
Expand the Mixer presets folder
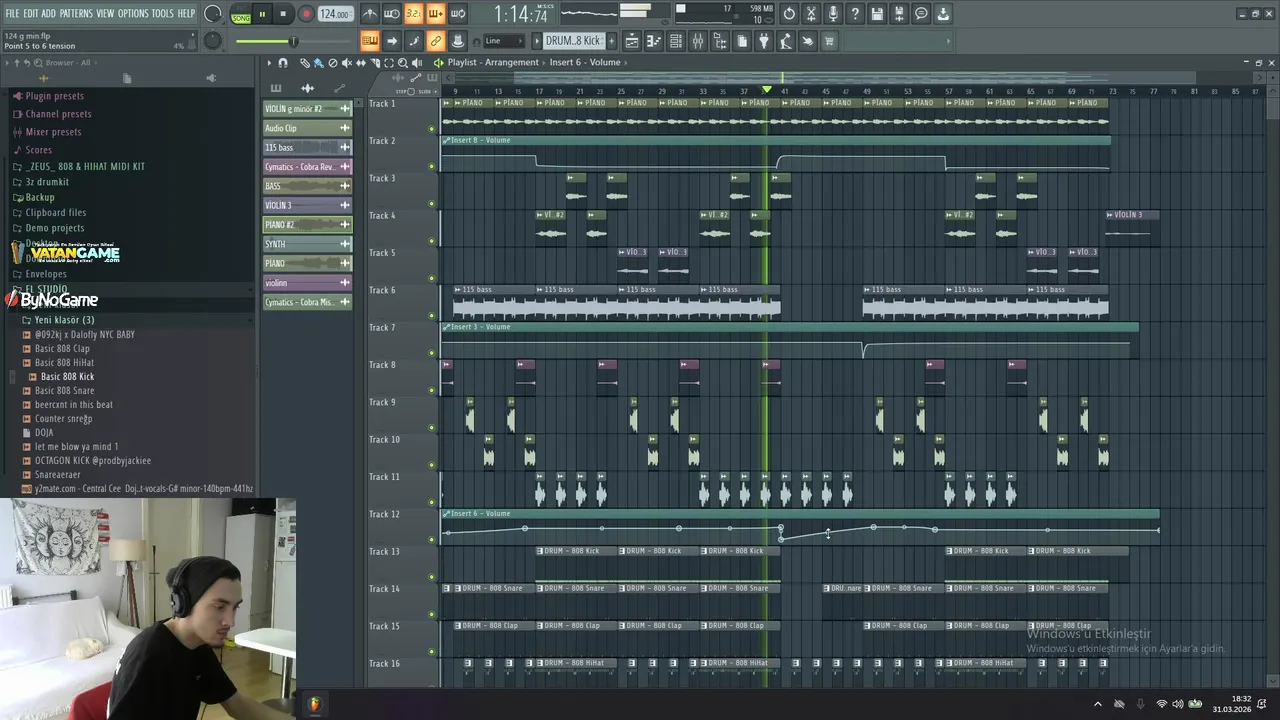pyautogui.click(x=53, y=132)
